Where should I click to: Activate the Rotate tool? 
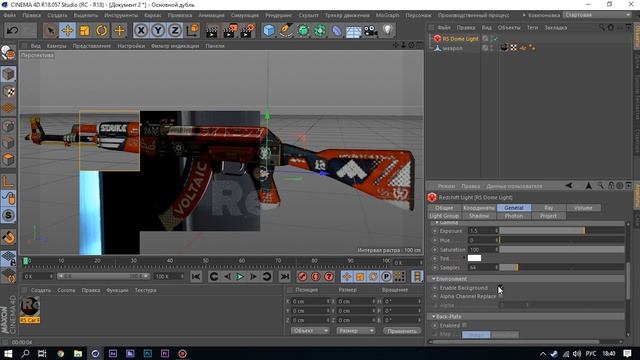[x=102, y=31]
